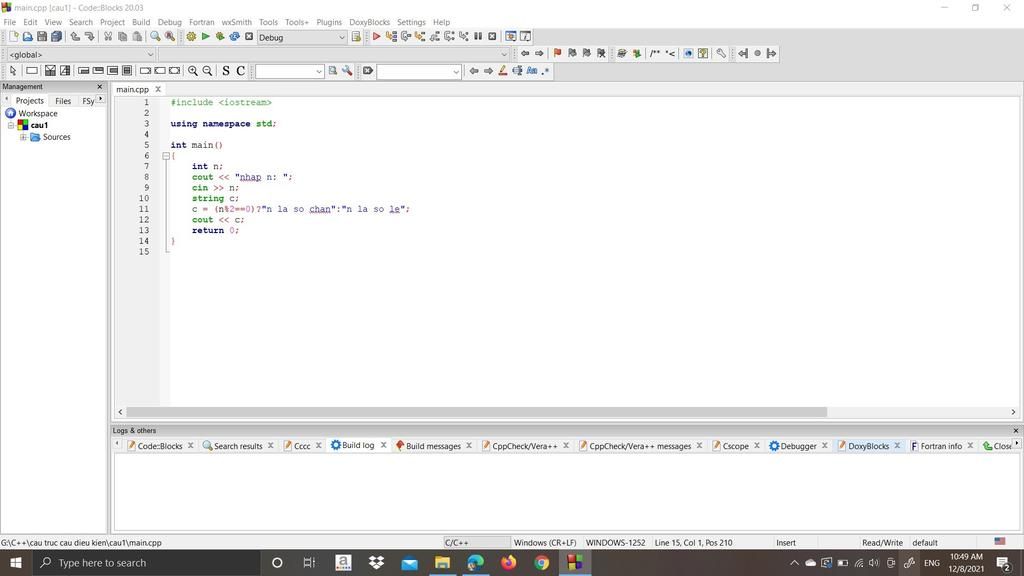Toggle regex search option
This screenshot has height=576, width=1024.
click(x=545, y=71)
